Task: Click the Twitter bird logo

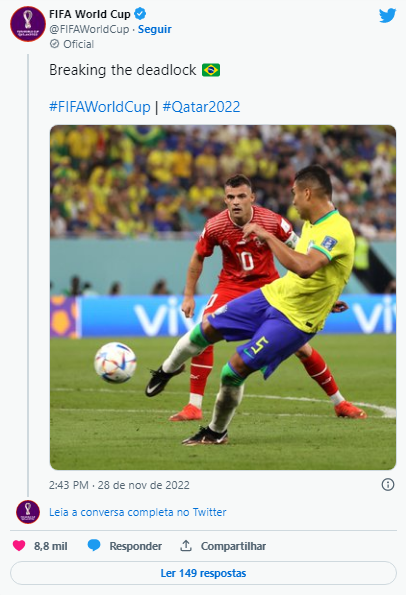Action: click(387, 16)
